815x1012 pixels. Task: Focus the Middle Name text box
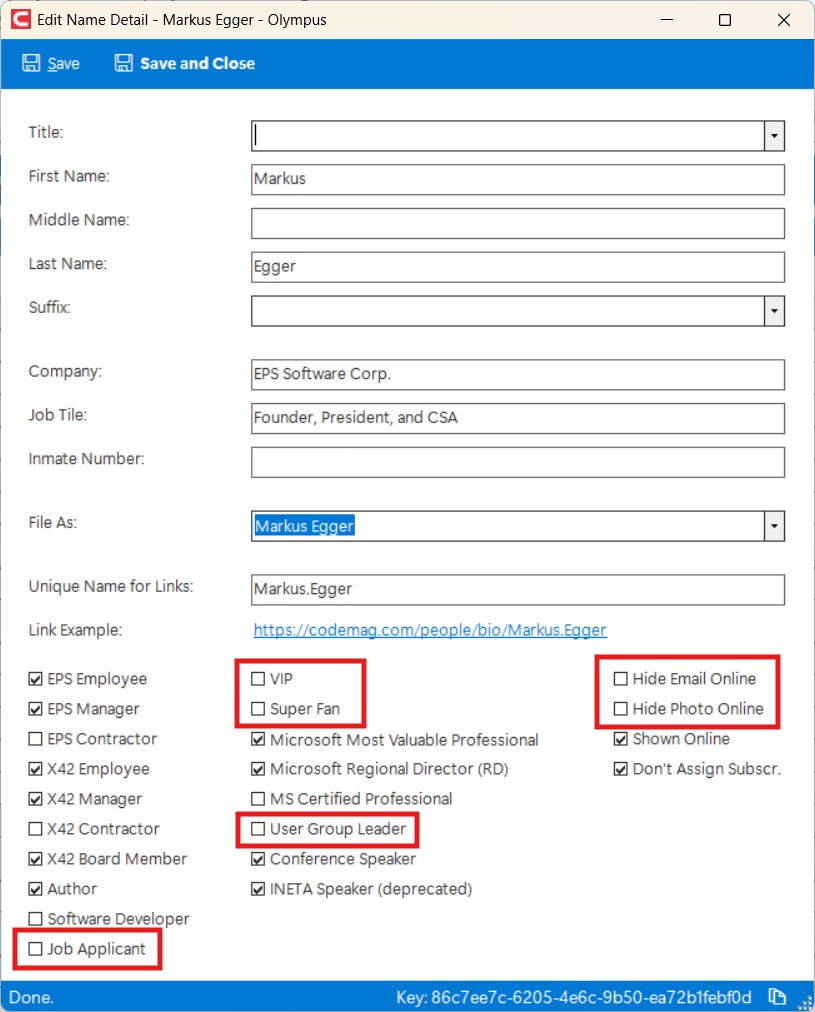[x=518, y=223]
